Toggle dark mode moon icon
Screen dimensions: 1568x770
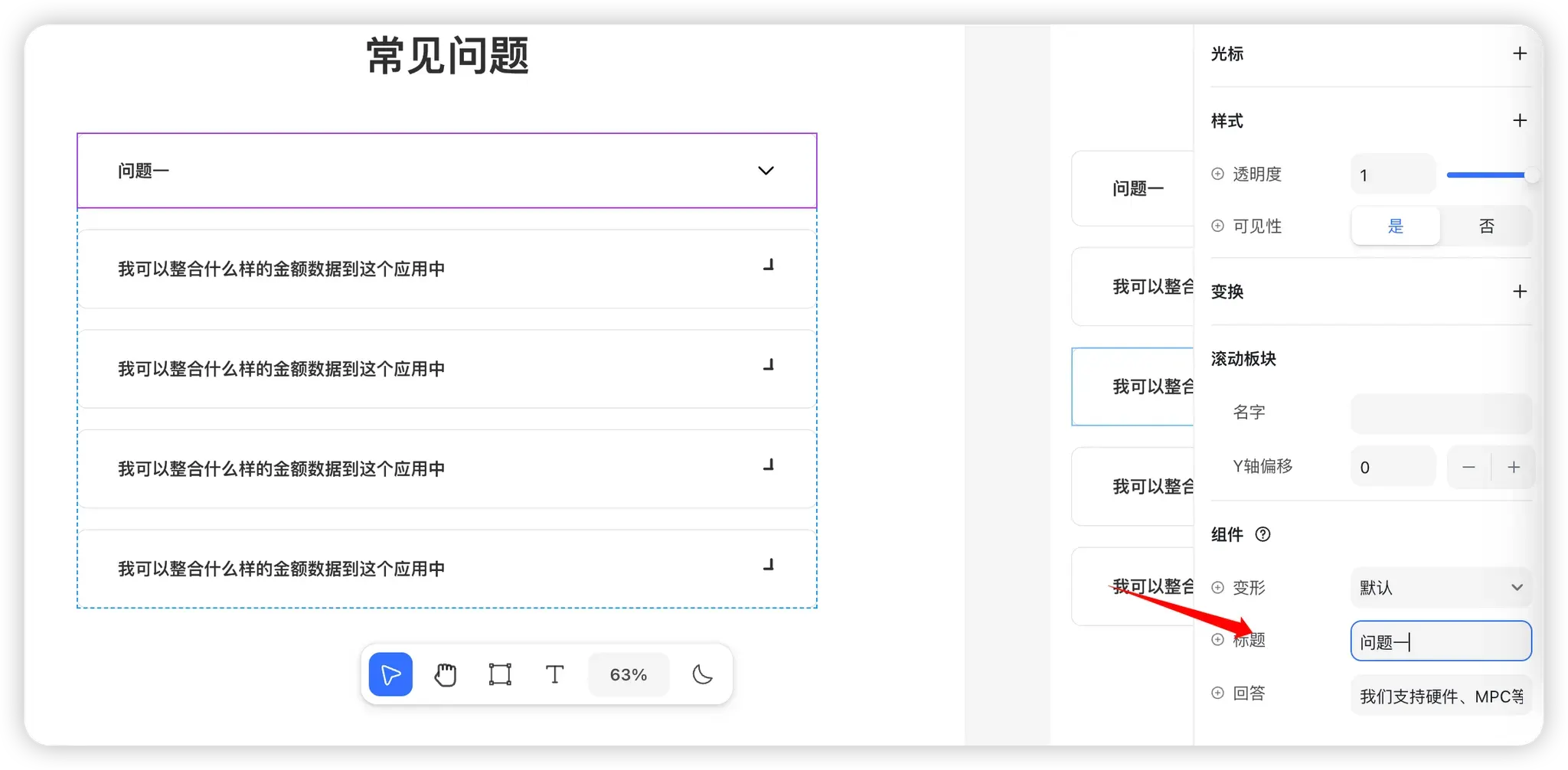702,674
